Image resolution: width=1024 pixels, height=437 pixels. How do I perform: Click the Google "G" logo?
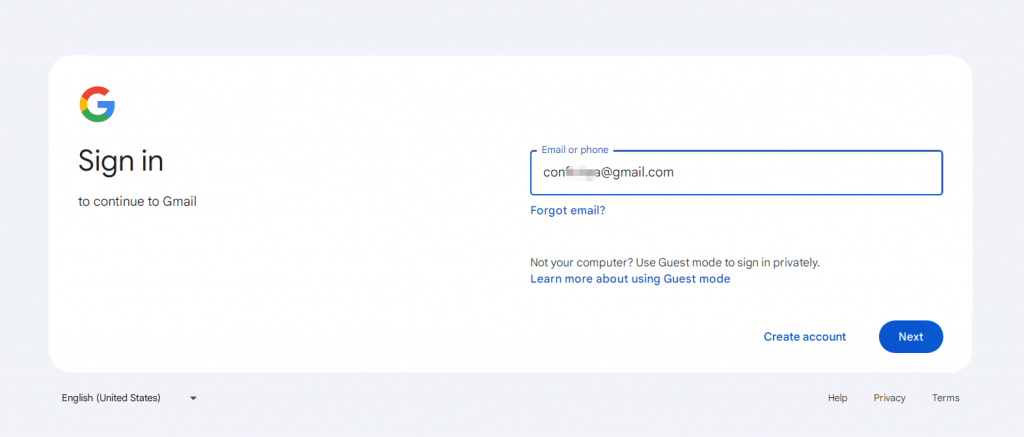pyautogui.click(x=97, y=104)
